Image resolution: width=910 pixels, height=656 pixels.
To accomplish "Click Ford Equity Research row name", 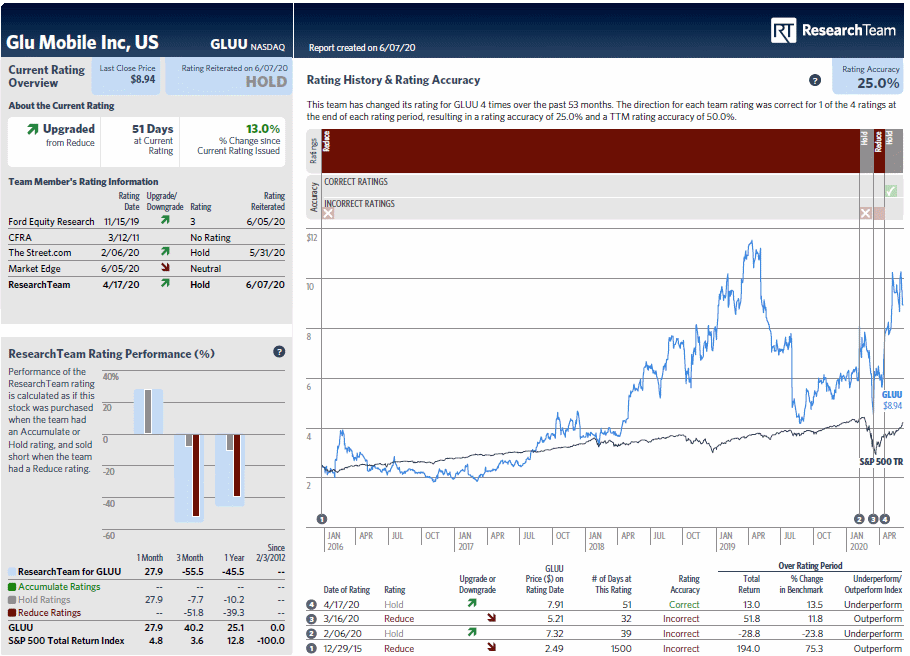I will pyautogui.click(x=51, y=222).
